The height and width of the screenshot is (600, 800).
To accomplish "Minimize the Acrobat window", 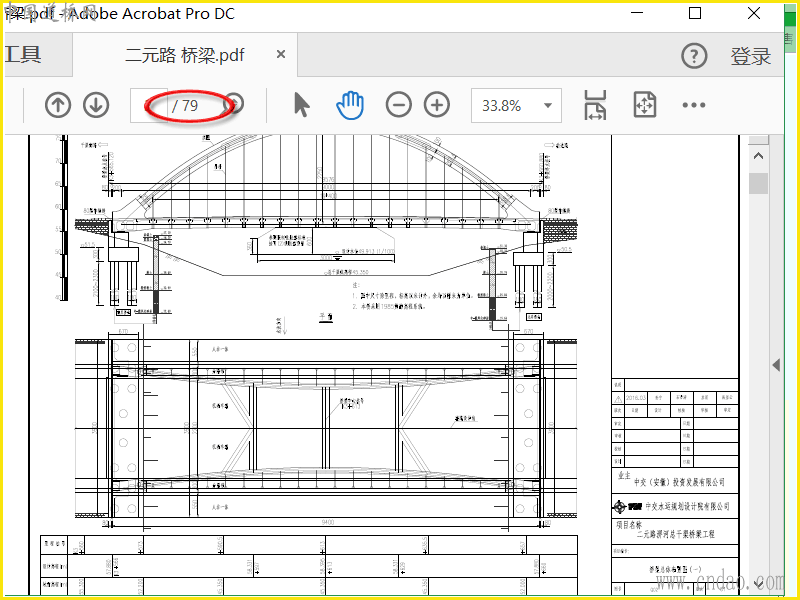I will pos(637,13).
